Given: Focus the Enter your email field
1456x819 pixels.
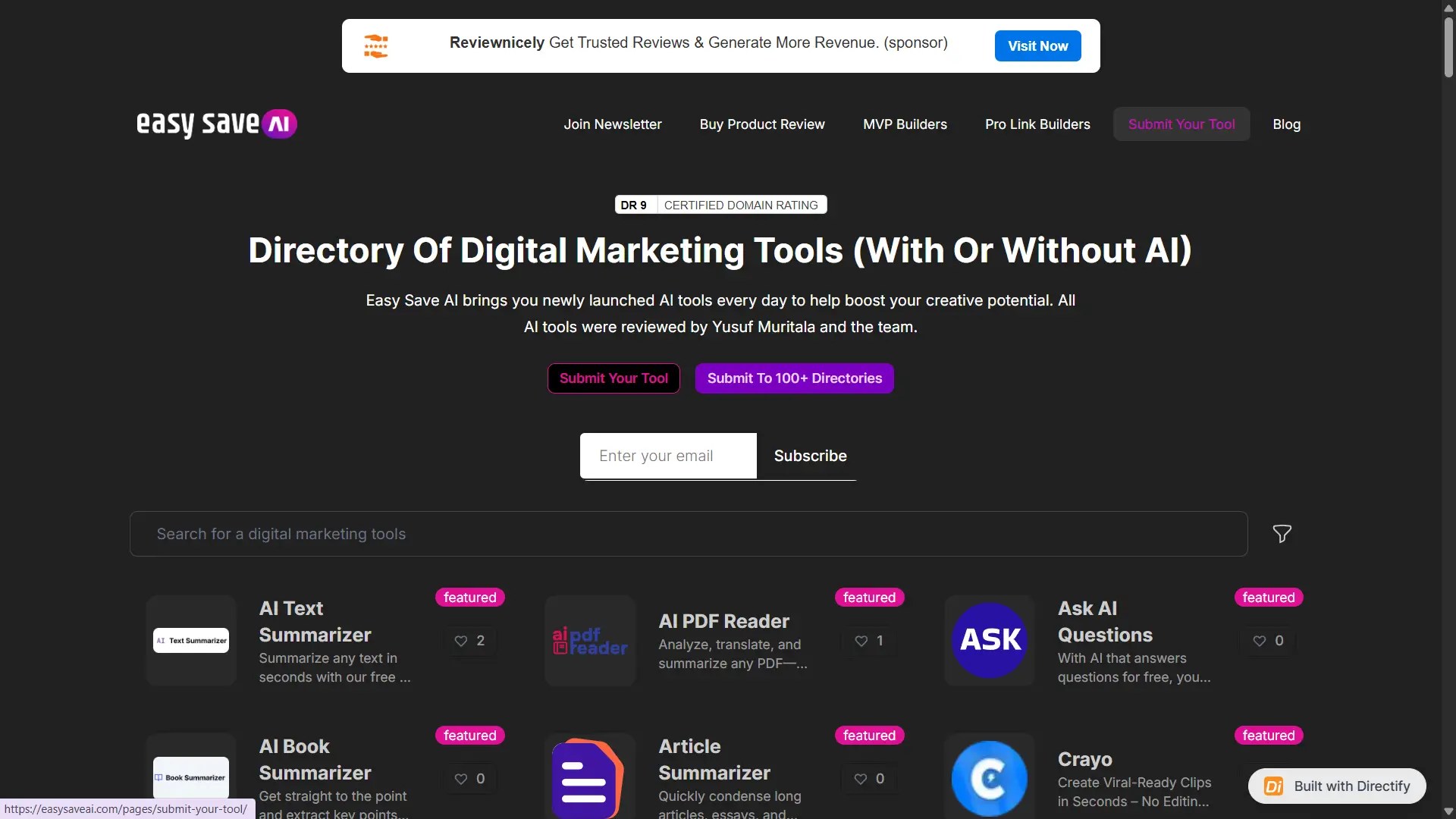Looking at the screenshot, I should (668, 456).
